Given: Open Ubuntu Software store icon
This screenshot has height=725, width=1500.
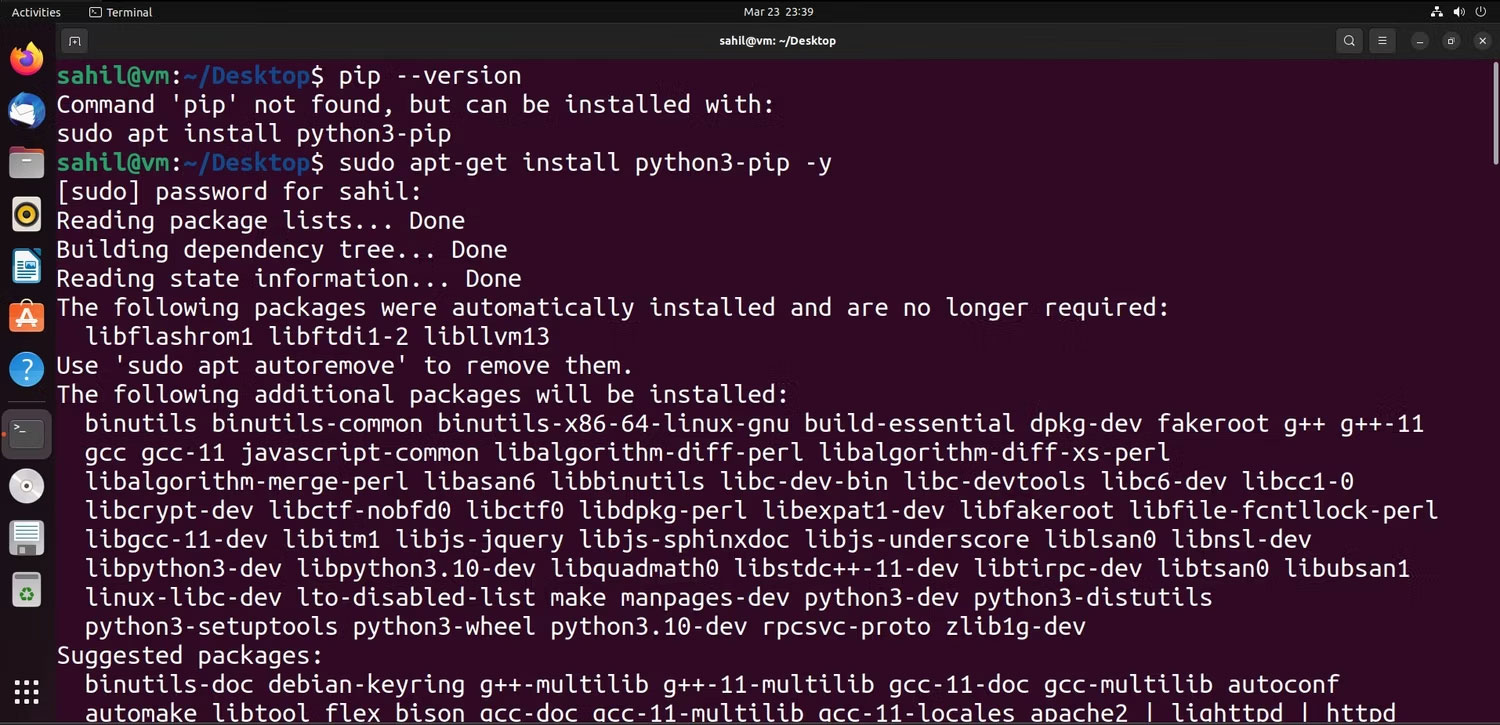Looking at the screenshot, I should click(27, 318).
